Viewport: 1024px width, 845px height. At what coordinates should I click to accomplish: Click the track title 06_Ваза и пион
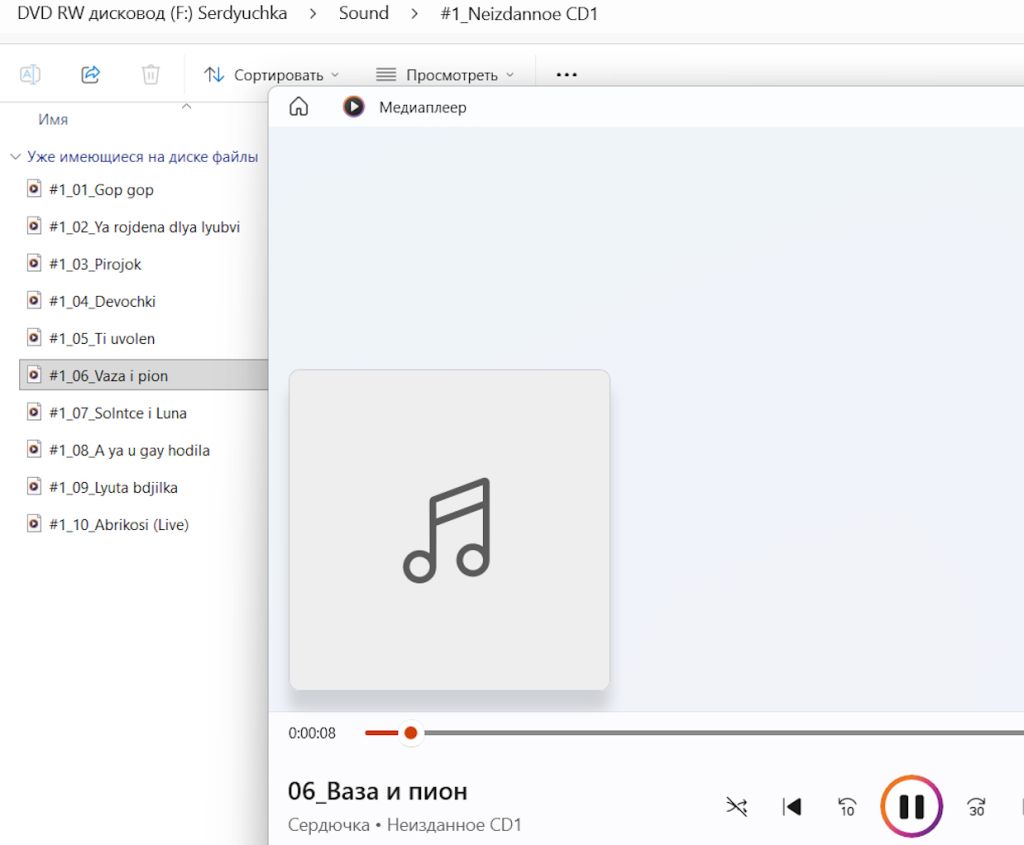(x=377, y=791)
